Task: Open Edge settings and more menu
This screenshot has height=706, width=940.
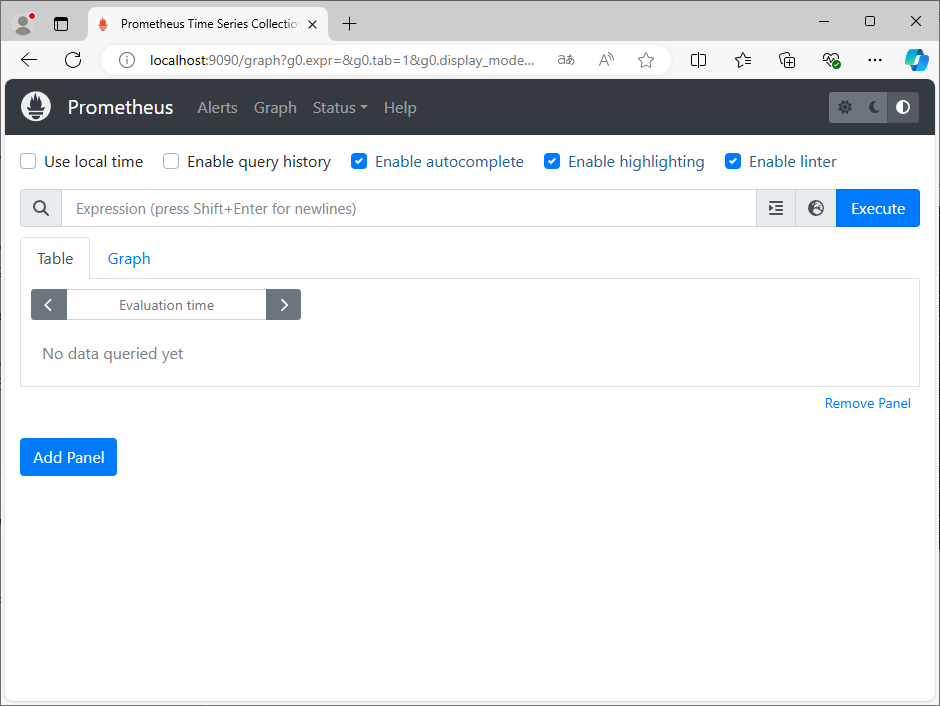Action: (x=875, y=60)
